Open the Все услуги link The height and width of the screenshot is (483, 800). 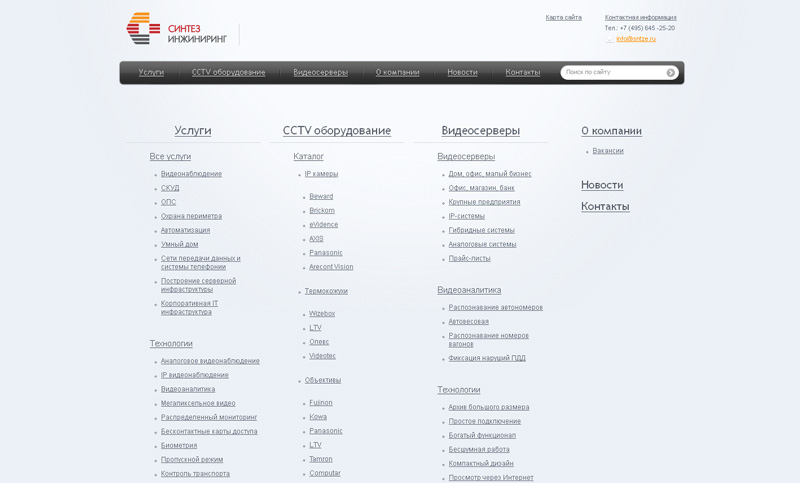point(170,157)
